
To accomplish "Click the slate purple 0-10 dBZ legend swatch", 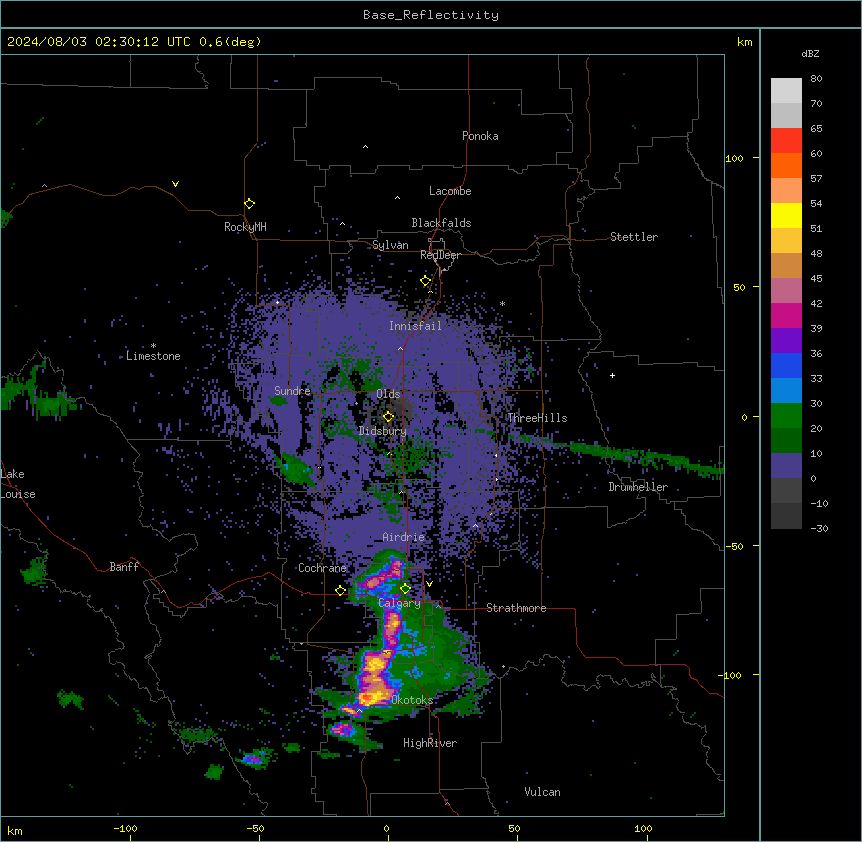I will pos(786,466).
